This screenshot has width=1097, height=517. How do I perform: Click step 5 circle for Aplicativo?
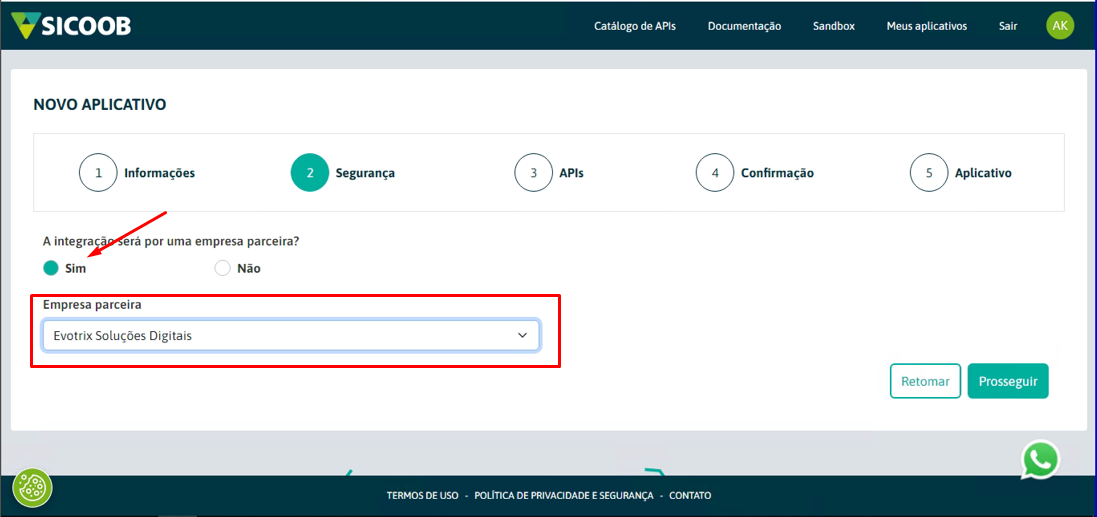[928, 173]
